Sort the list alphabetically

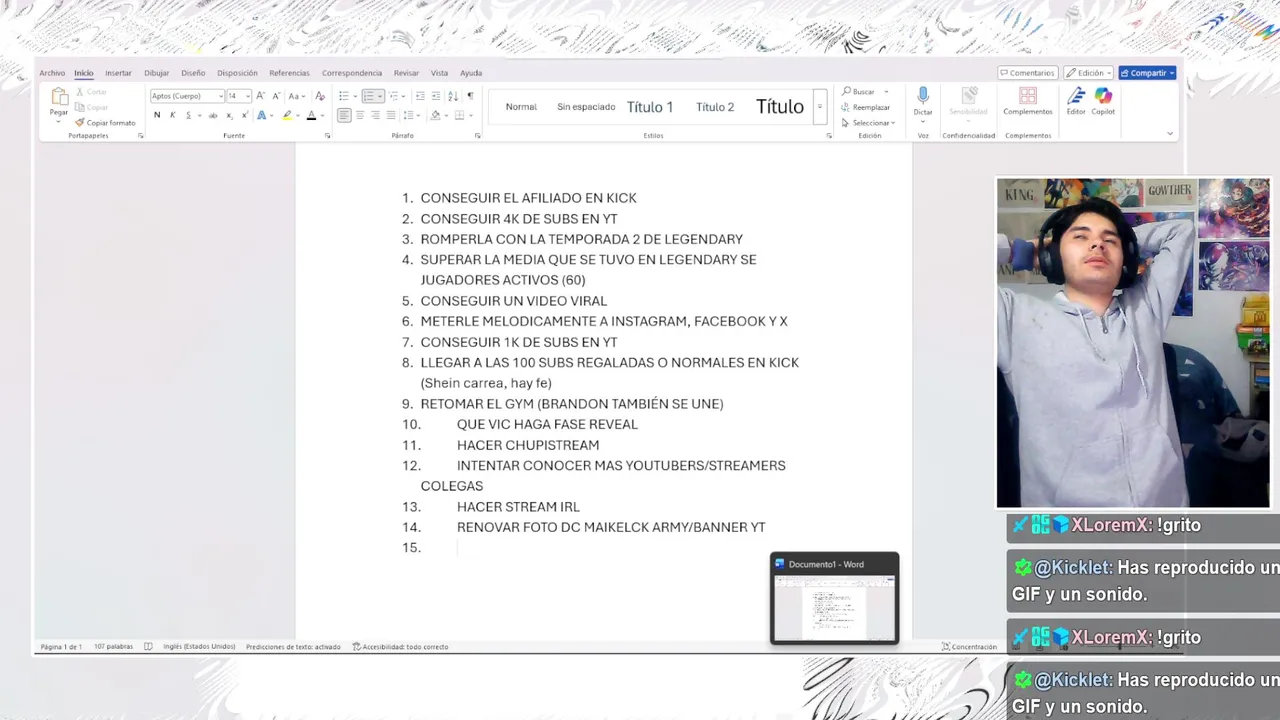[x=453, y=96]
